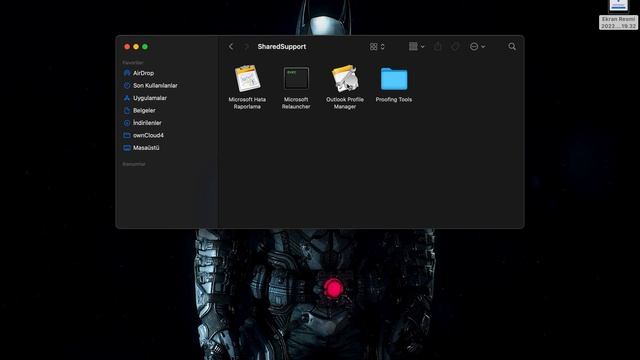Viewport: 640px width, 360px height.
Task: Click the Microsoft Relauncher file name
Action: 296,103
